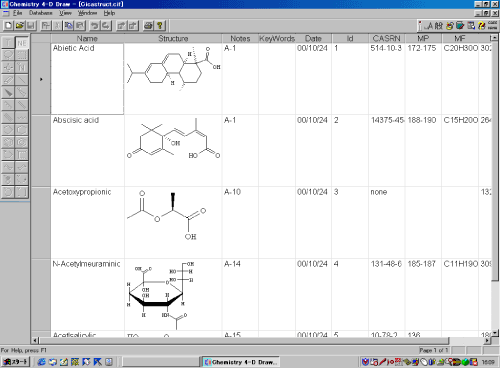The height and width of the screenshot is (368, 500).
Task: Select the lasso selection tool
Action: 8,55
